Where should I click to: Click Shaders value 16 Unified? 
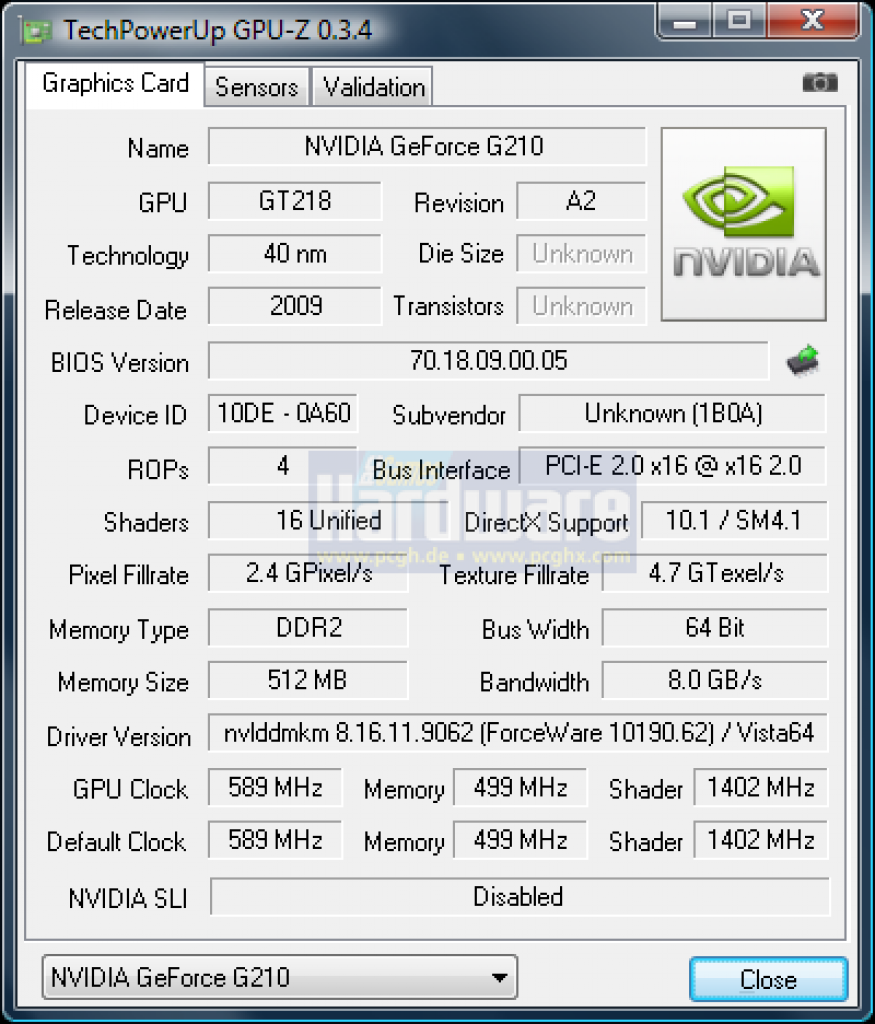click(328, 520)
